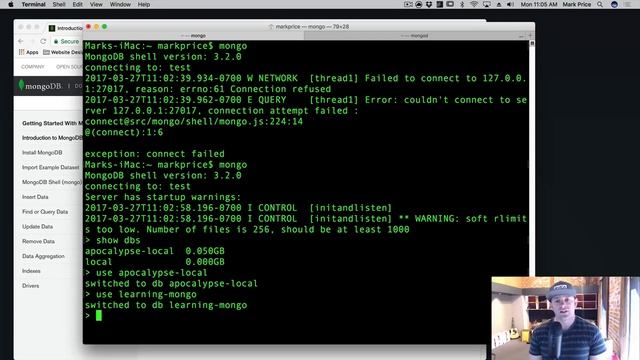Open Getting Started With MongoDB heading link
Viewport: 640px width, 360px height.
pos(52,123)
